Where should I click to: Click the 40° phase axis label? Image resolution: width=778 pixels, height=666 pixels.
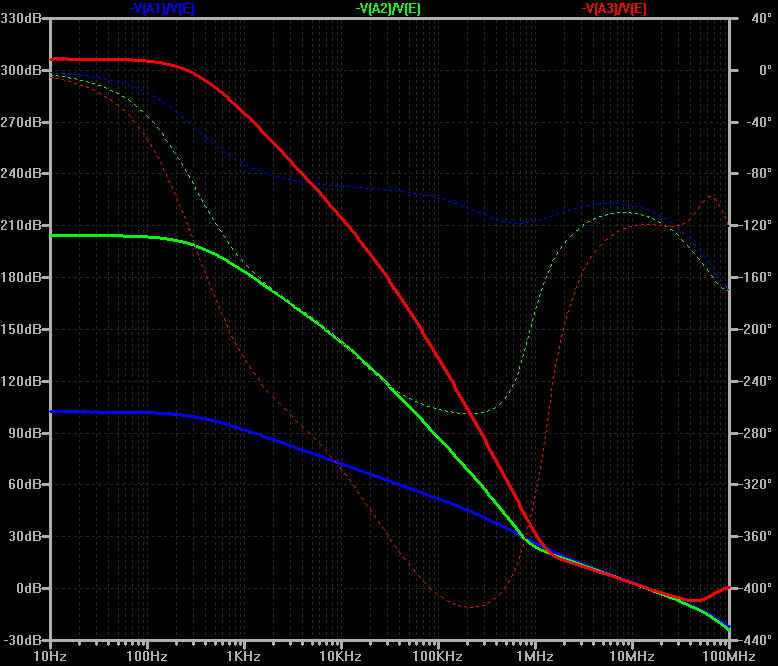762,18
